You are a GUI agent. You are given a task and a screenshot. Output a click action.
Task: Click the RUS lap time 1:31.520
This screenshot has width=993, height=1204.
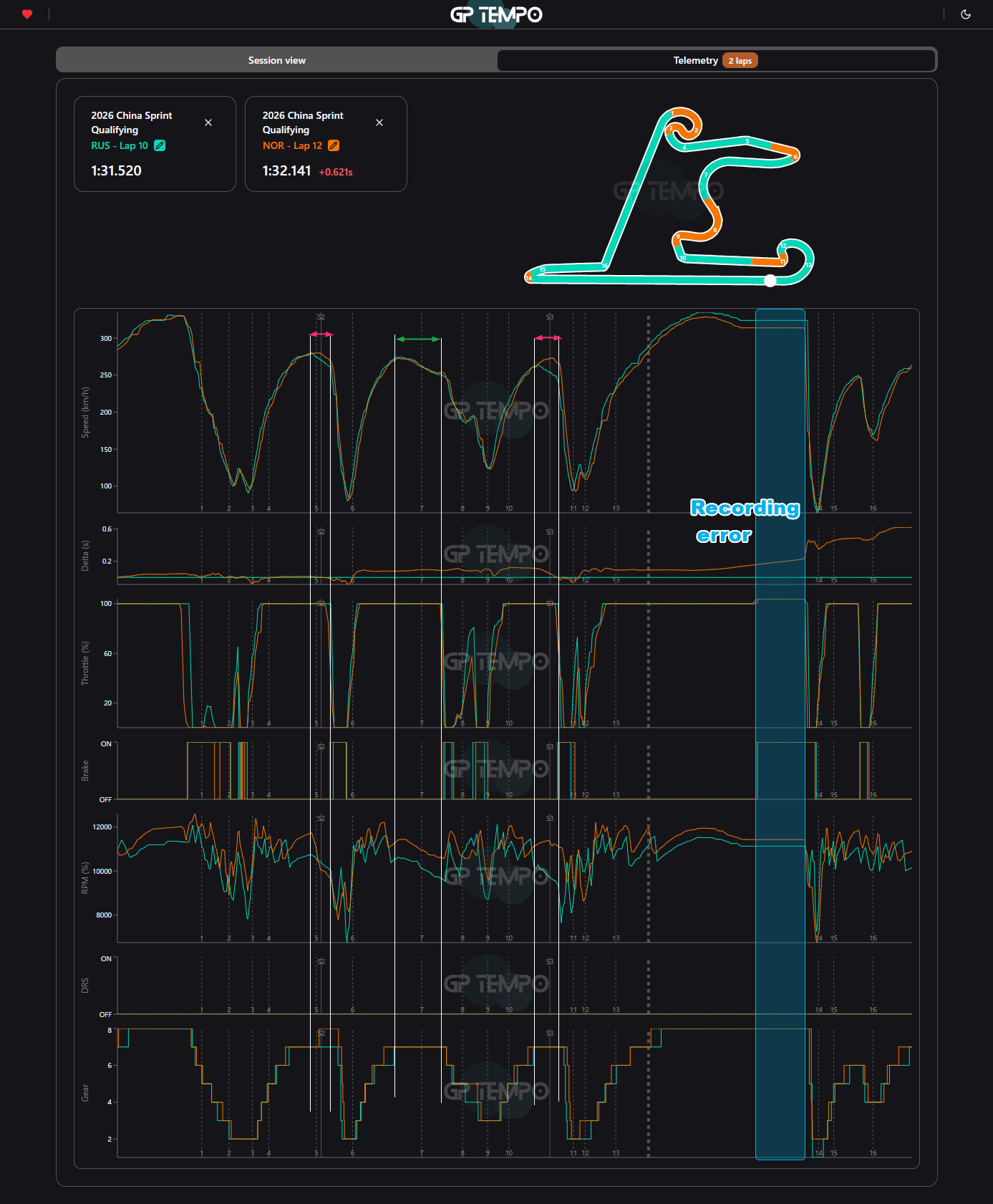116,170
